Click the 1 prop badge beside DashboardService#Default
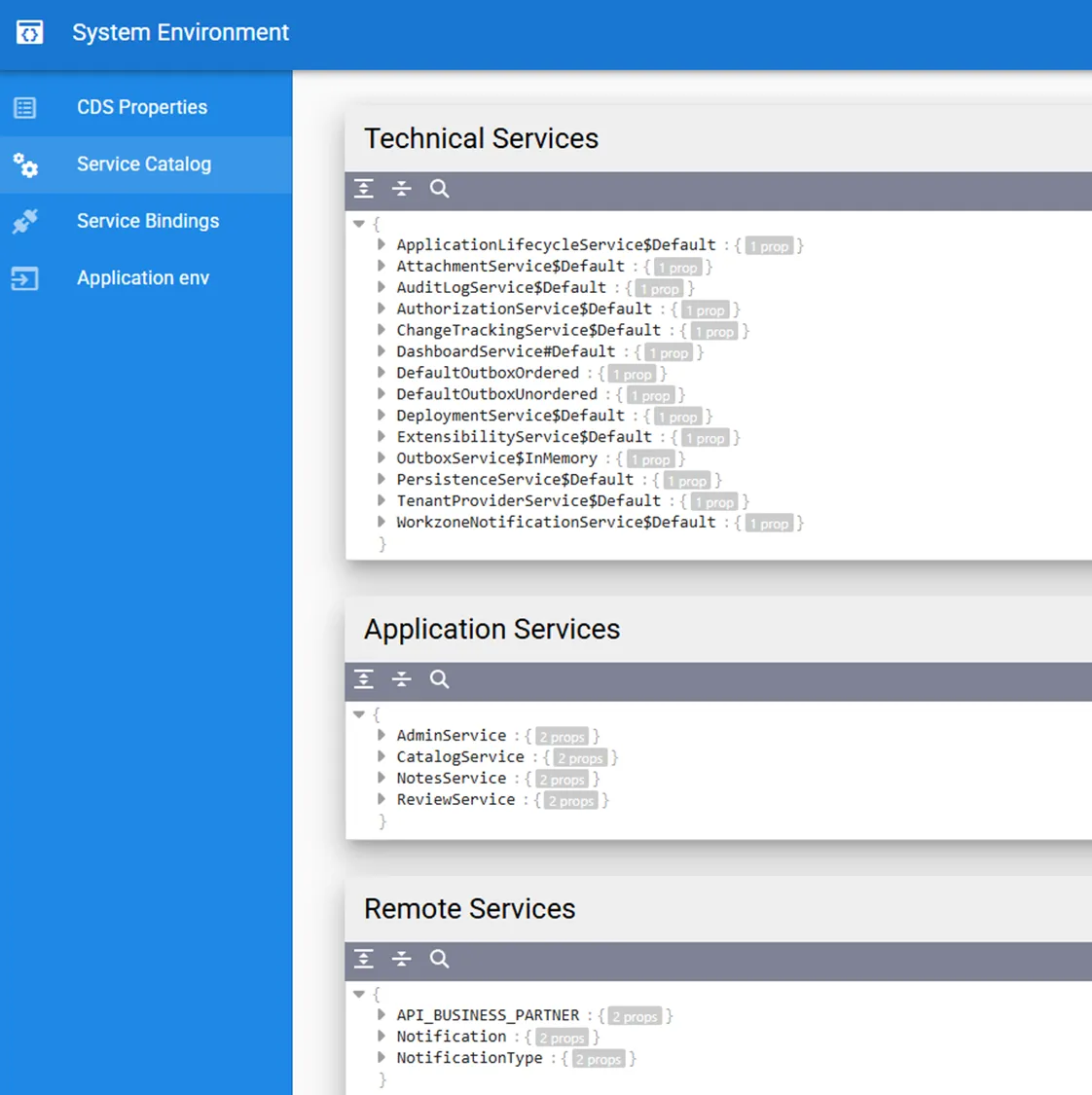 (x=669, y=352)
